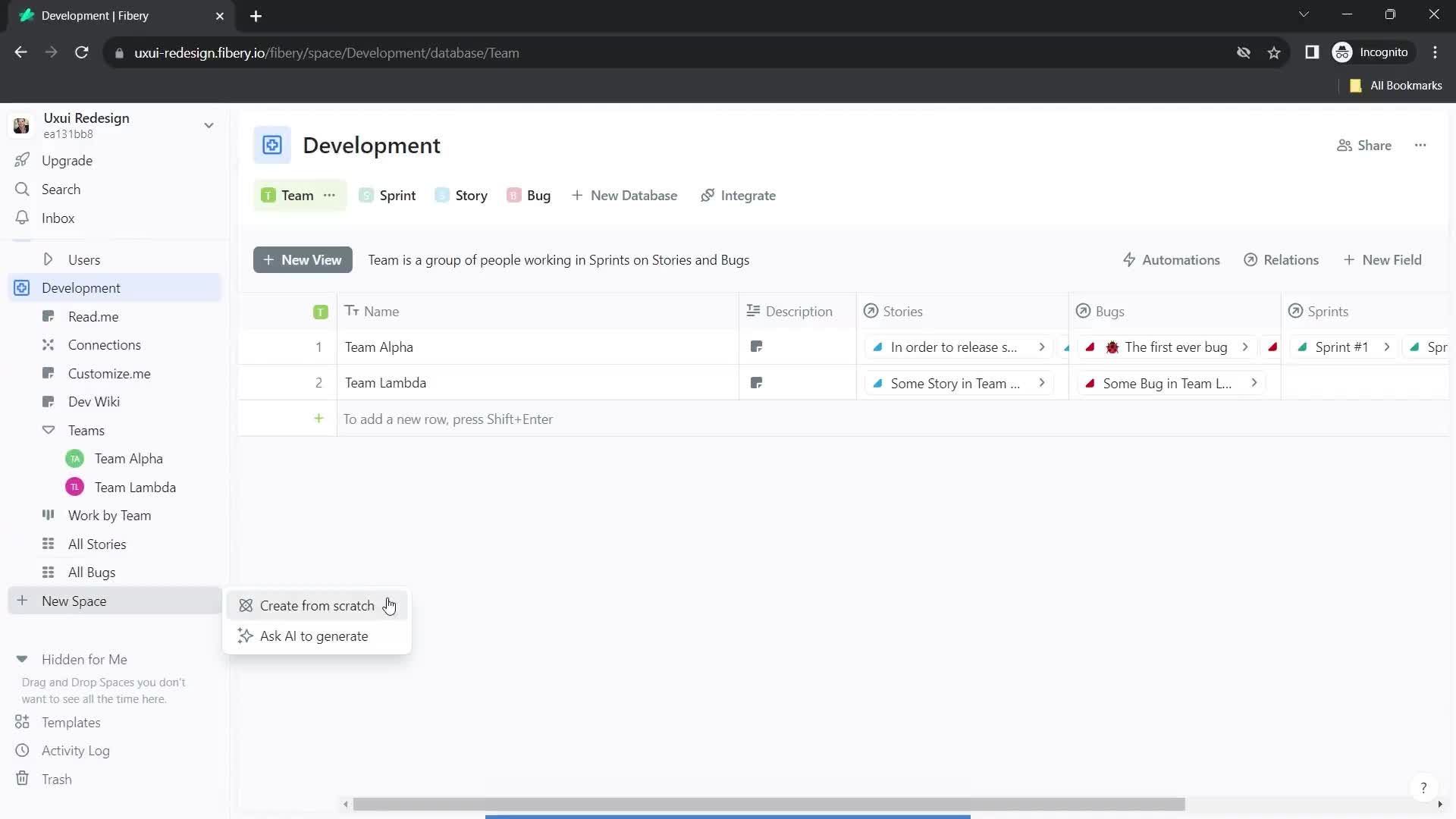
Task: Click the New View button
Action: coord(302,259)
